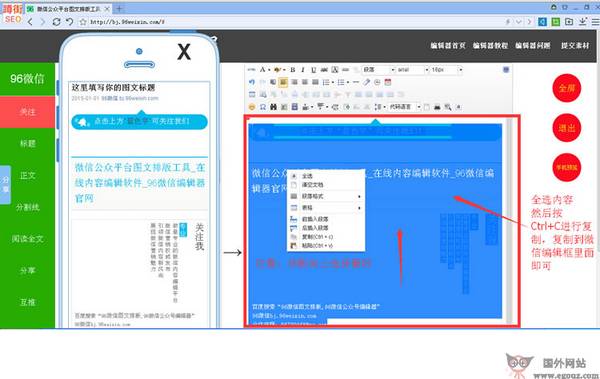The height and width of the screenshot is (379, 600).
Task: Apply strikethrough from editor toolbar
Action: click(324, 70)
